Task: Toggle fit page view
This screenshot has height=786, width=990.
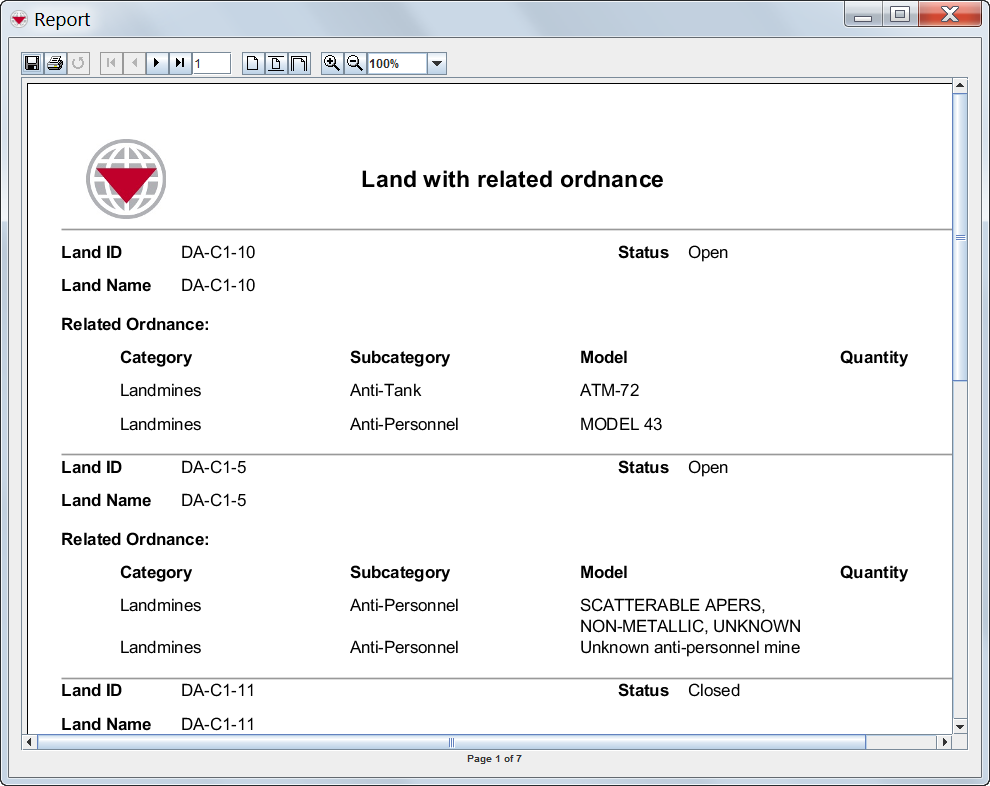Action: point(276,64)
